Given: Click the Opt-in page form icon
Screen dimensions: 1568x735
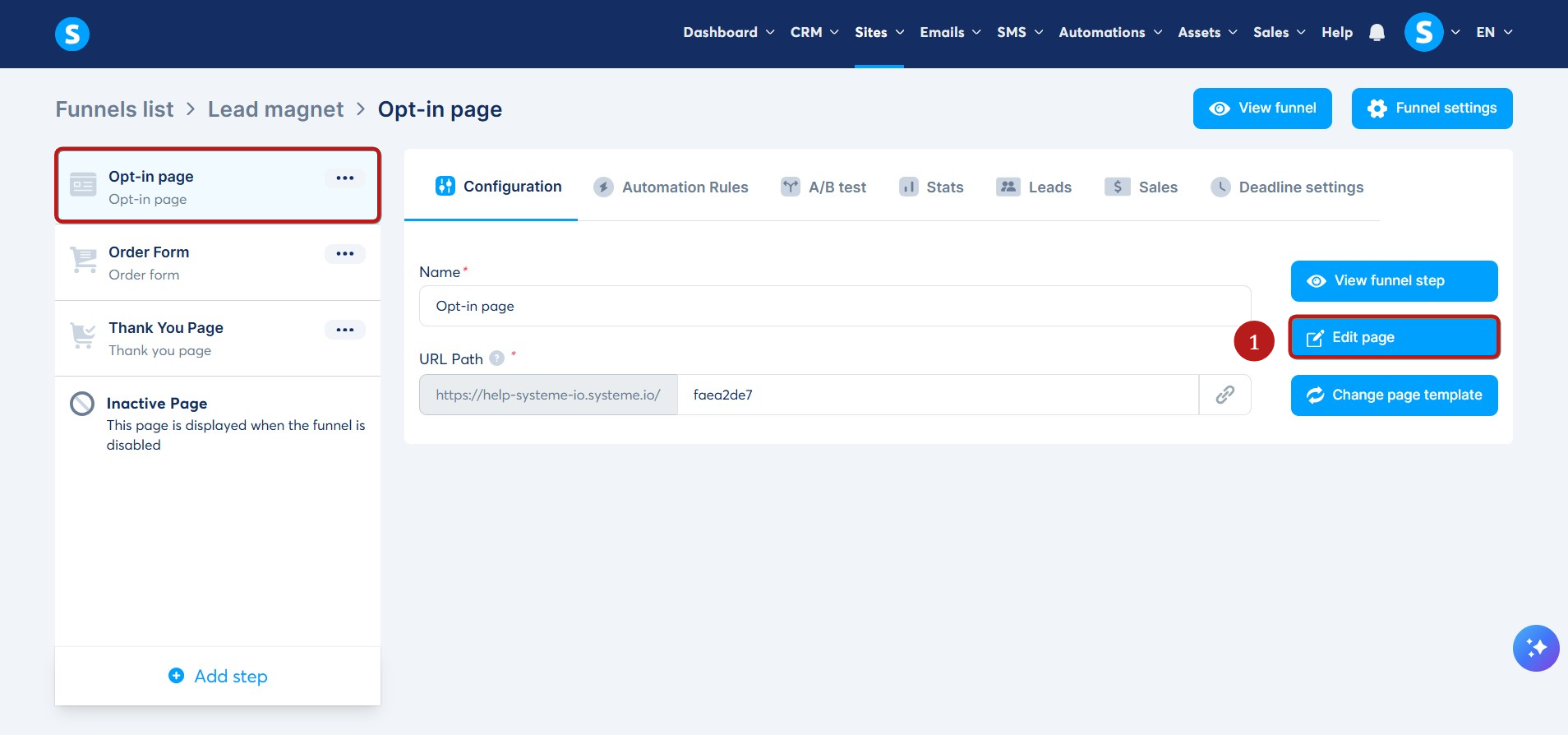Looking at the screenshot, I should (x=83, y=185).
